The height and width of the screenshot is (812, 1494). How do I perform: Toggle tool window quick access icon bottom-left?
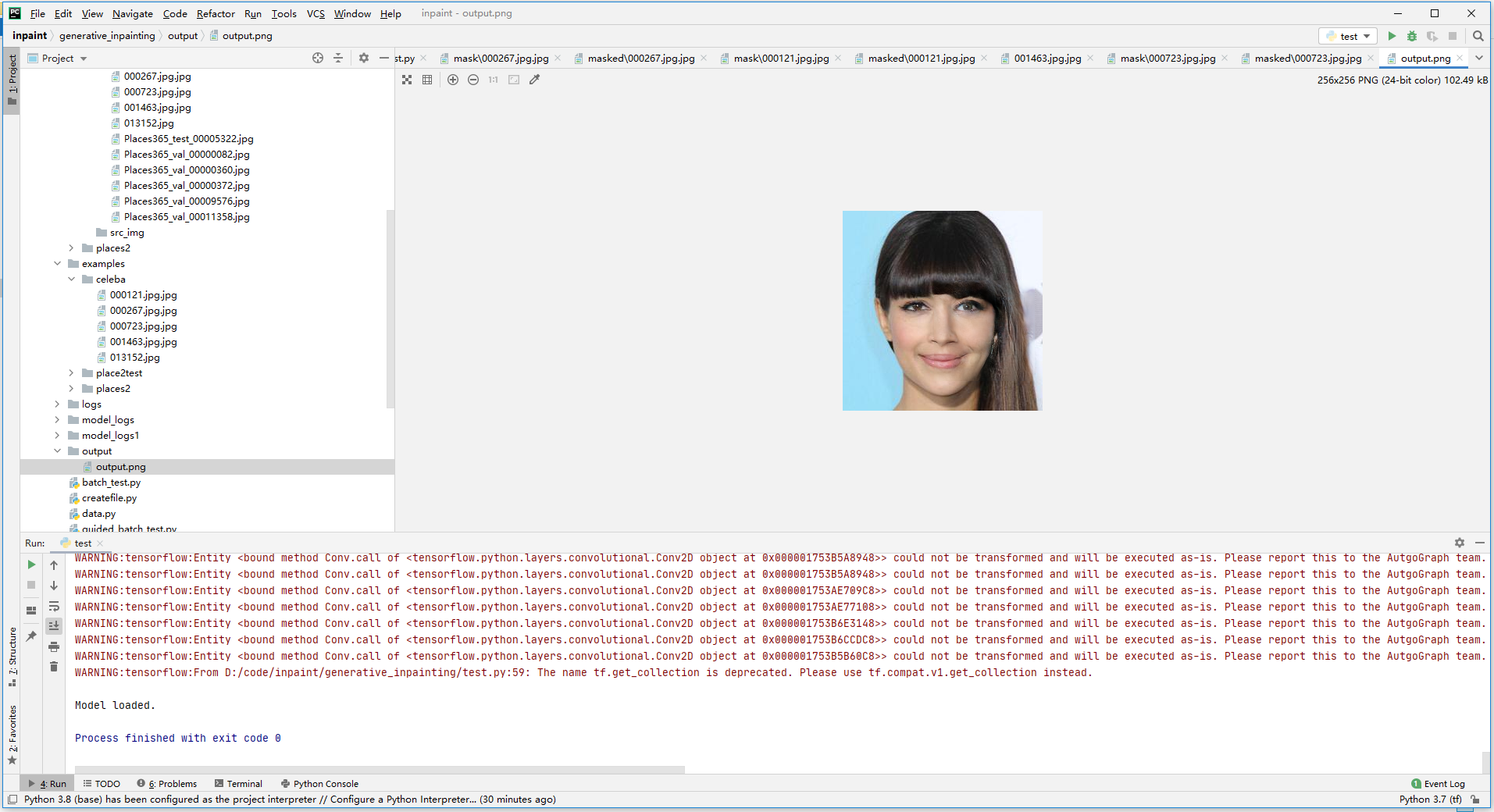coord(12,800)
